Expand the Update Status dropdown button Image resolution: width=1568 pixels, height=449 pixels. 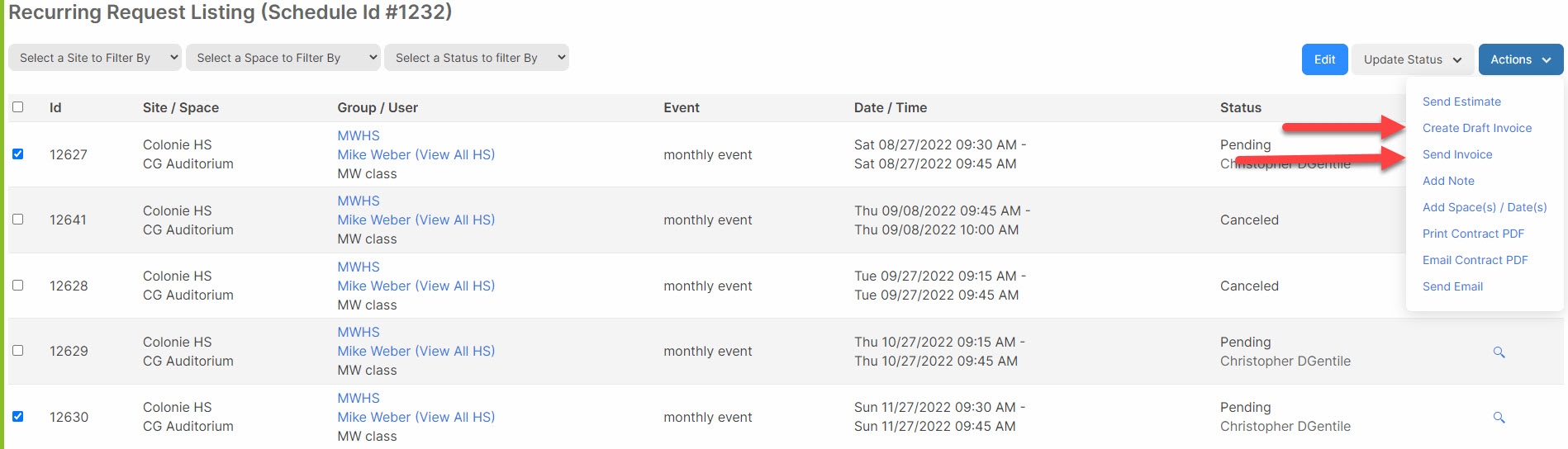pos(1413,59)
